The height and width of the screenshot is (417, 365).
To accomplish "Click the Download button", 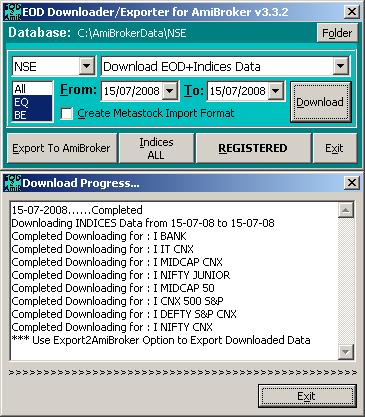I will tap(320, 102).
